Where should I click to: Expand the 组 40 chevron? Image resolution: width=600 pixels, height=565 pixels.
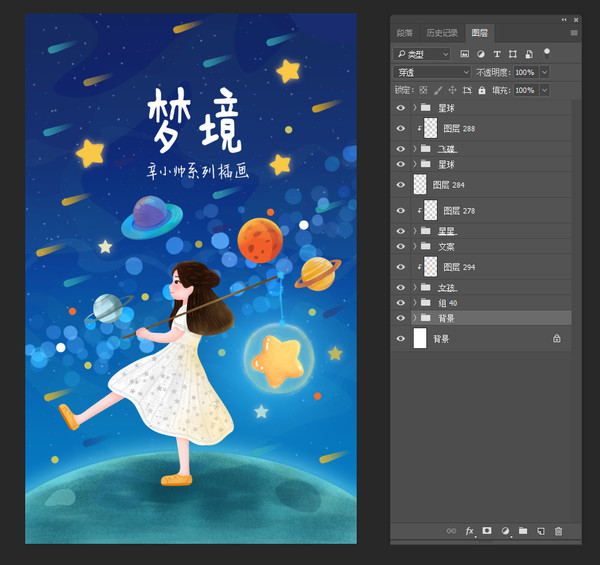pyautogui.click(x=415, y=302)
